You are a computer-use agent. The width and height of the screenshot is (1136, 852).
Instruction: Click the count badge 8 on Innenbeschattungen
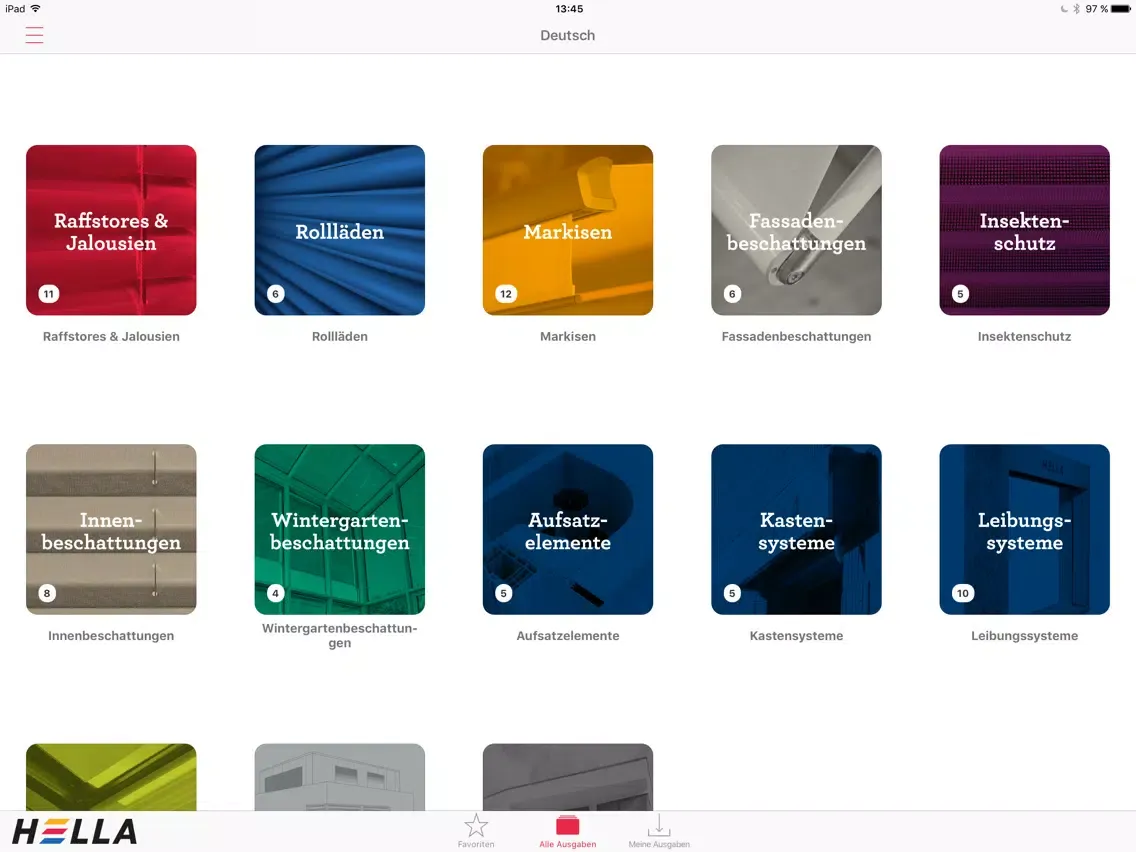click(47, 593)
